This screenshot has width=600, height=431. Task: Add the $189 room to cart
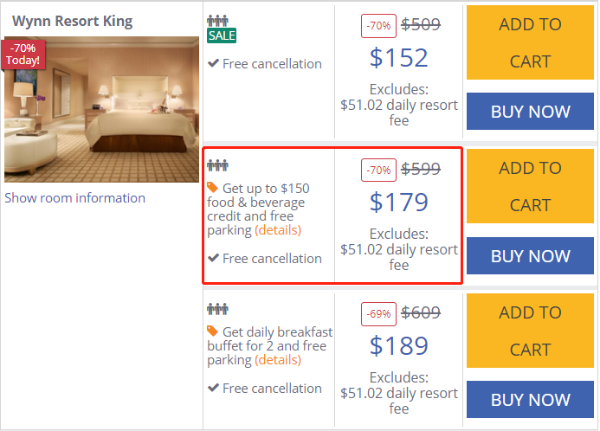pyautogui.click(x=530, y=331)
